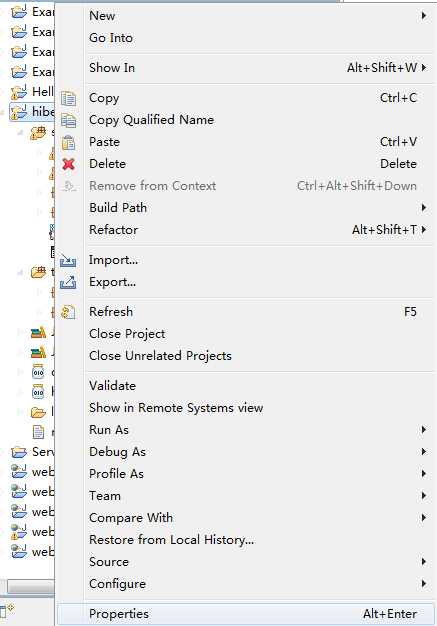The image size is (437, 626).
Task: Open Properties at the menu bottom
Action: [245, 614]
